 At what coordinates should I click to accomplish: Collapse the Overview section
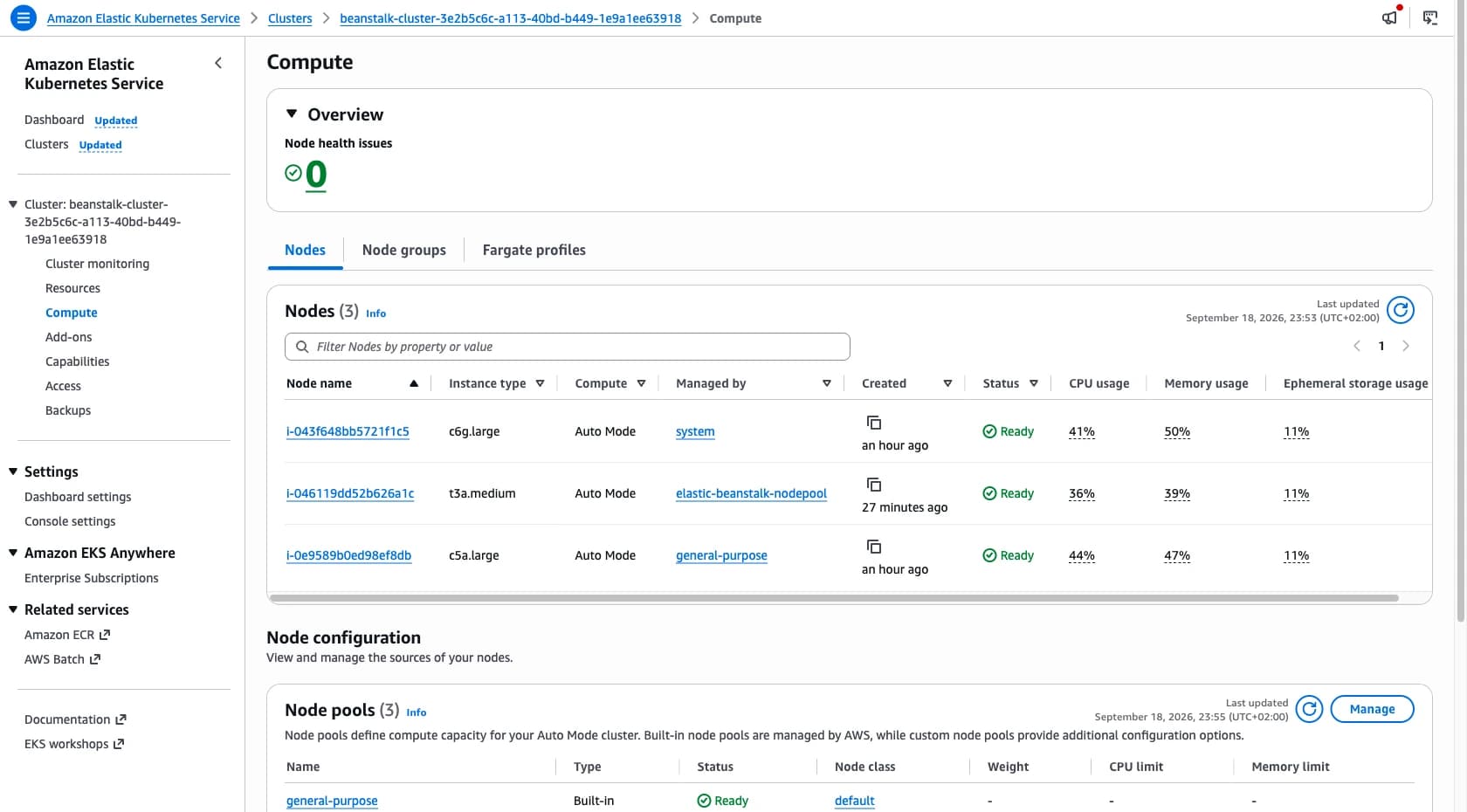point(292,114)
